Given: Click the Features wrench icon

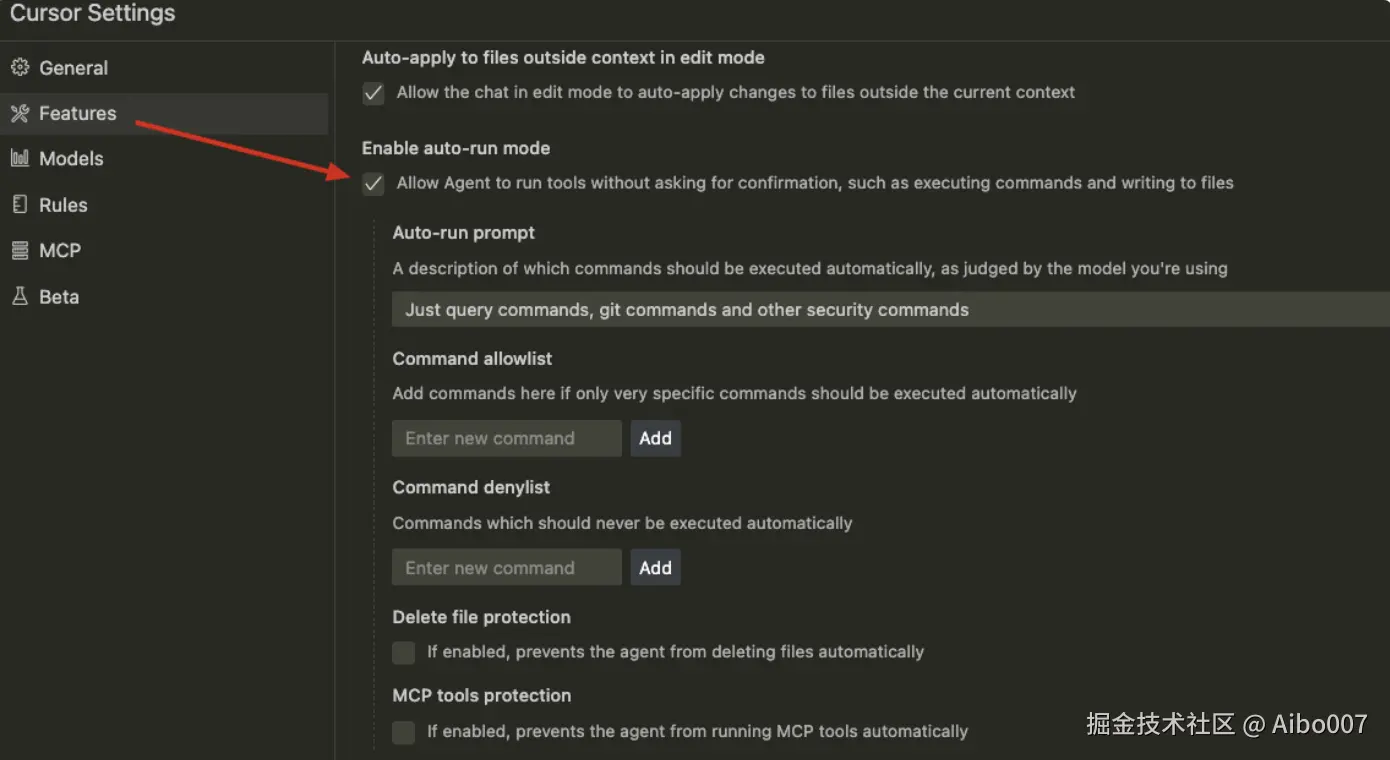Looking at the screenshot, I should pyautogui.click(x=20, y=114).
